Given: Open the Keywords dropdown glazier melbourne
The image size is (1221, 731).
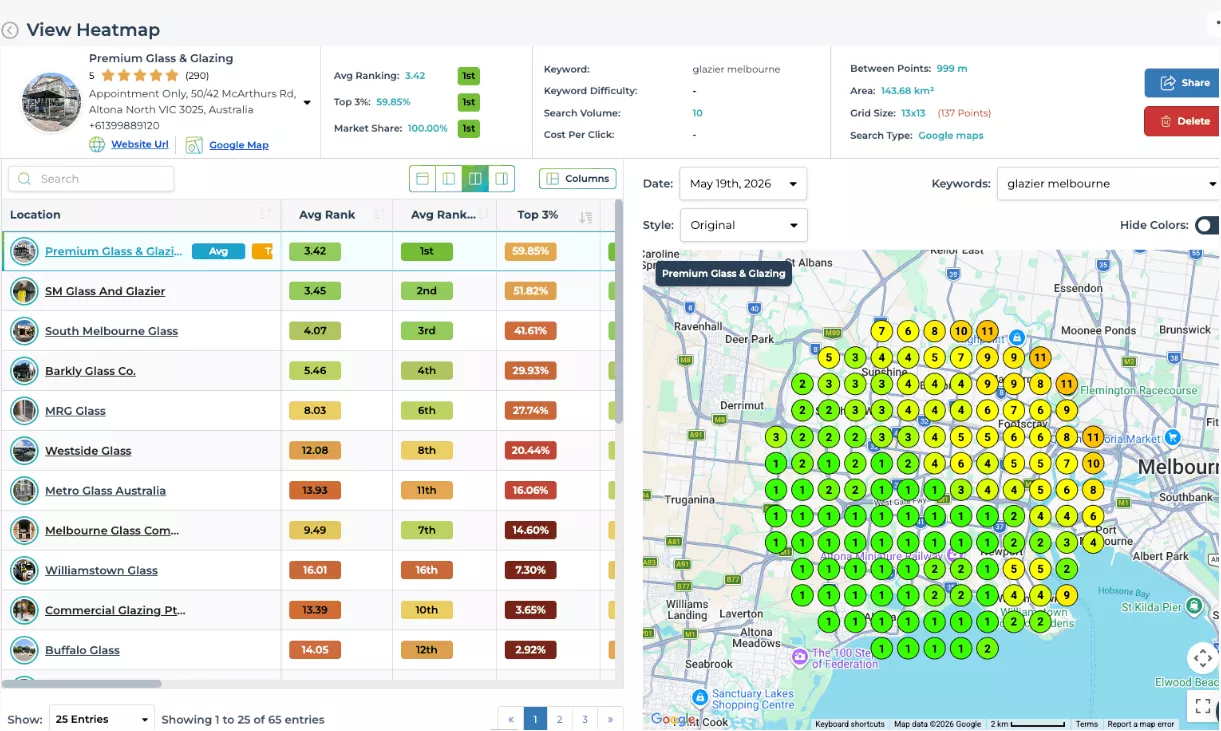Looking at the screenshot, I should tap(1108, 184).
